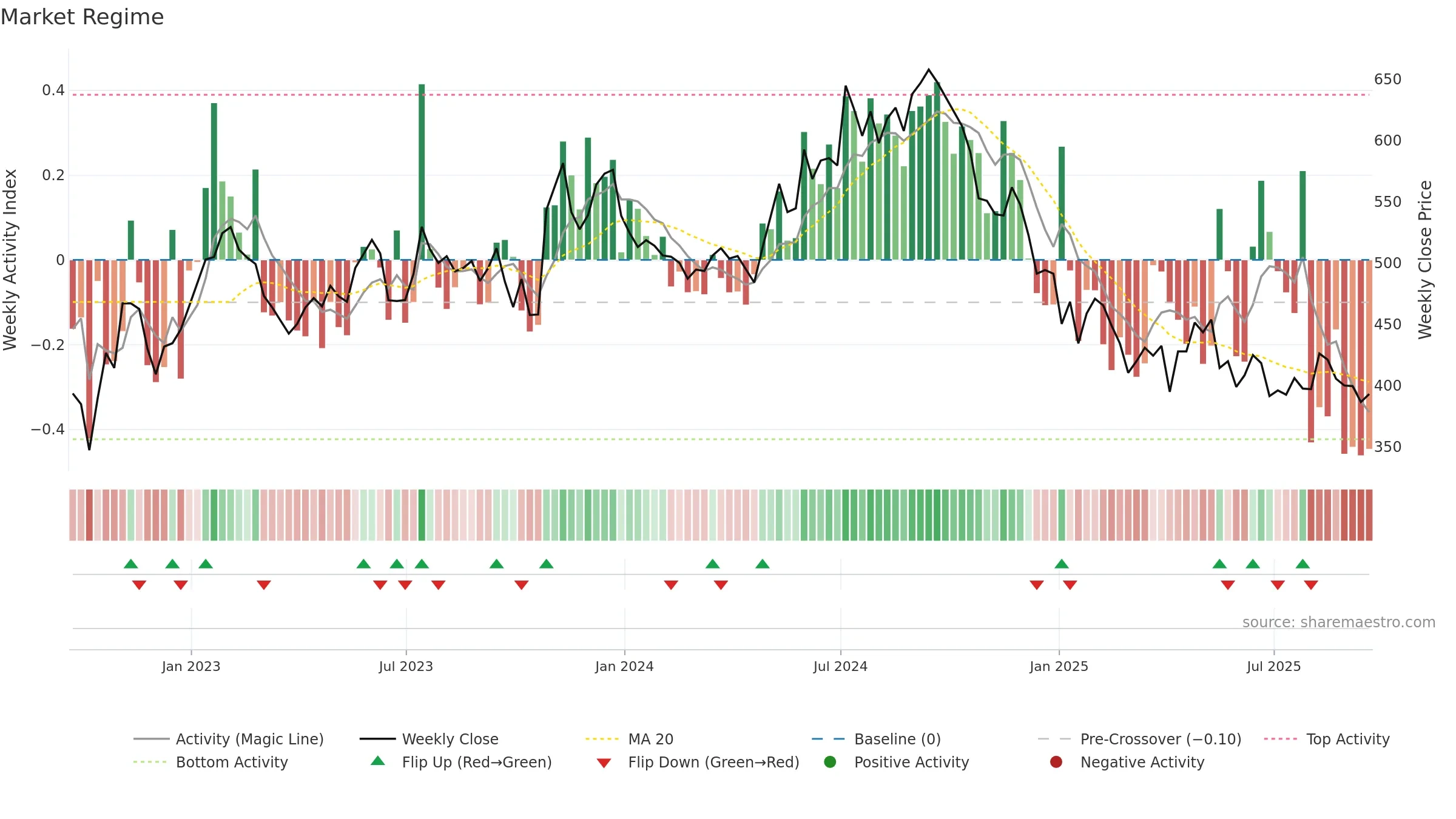This screenshot has height=819, width=1456.
Task: Click the Jan 2025 x-axis label
Action: tap(1059, 666)
